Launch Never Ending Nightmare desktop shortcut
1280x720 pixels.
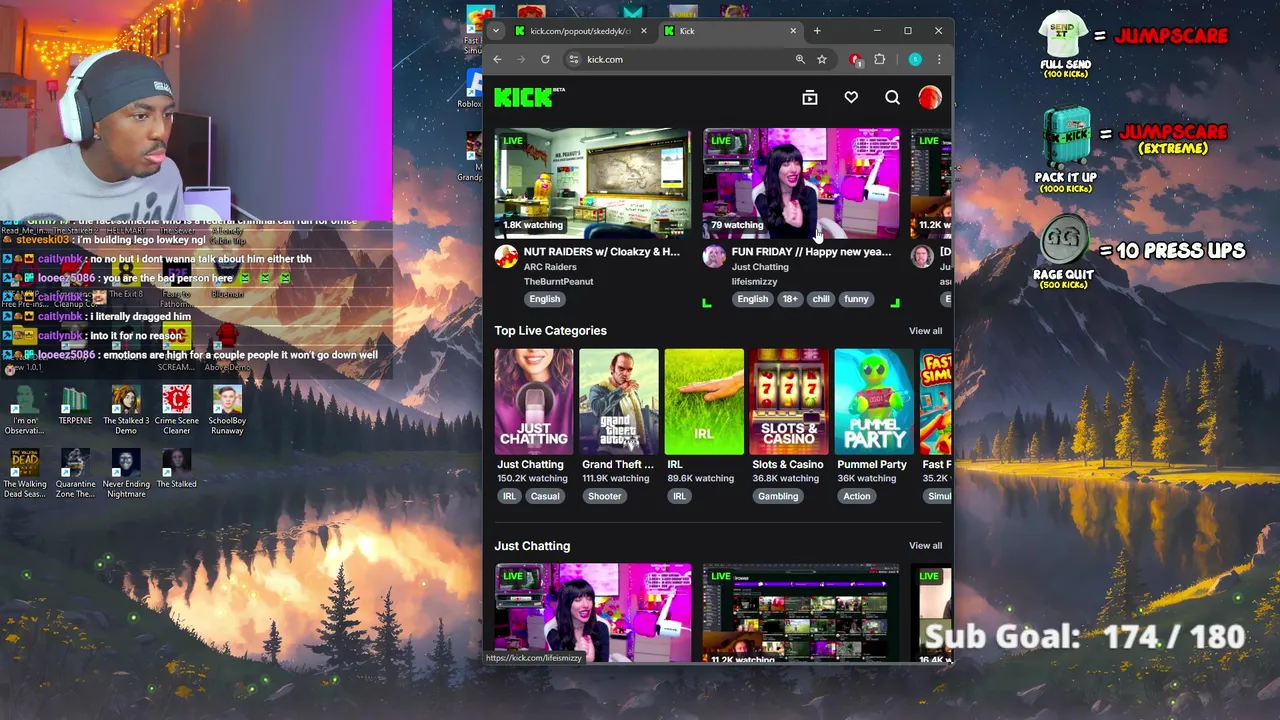coord(126,474)
